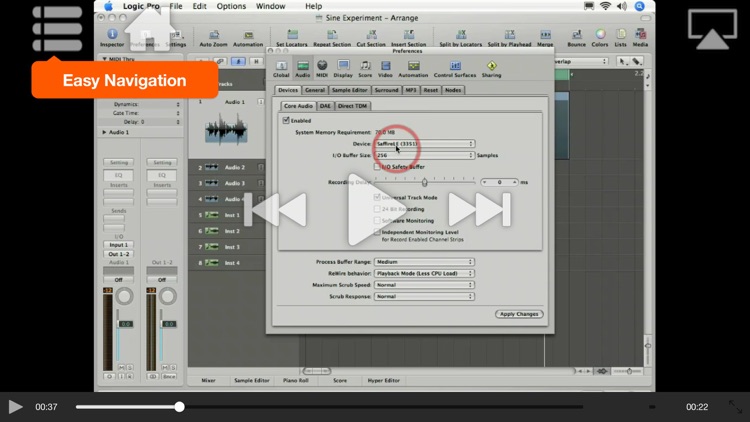Open Scrub Response dropdown
The width and height of the screenshot is (750, 422).
tap(424, 296)
